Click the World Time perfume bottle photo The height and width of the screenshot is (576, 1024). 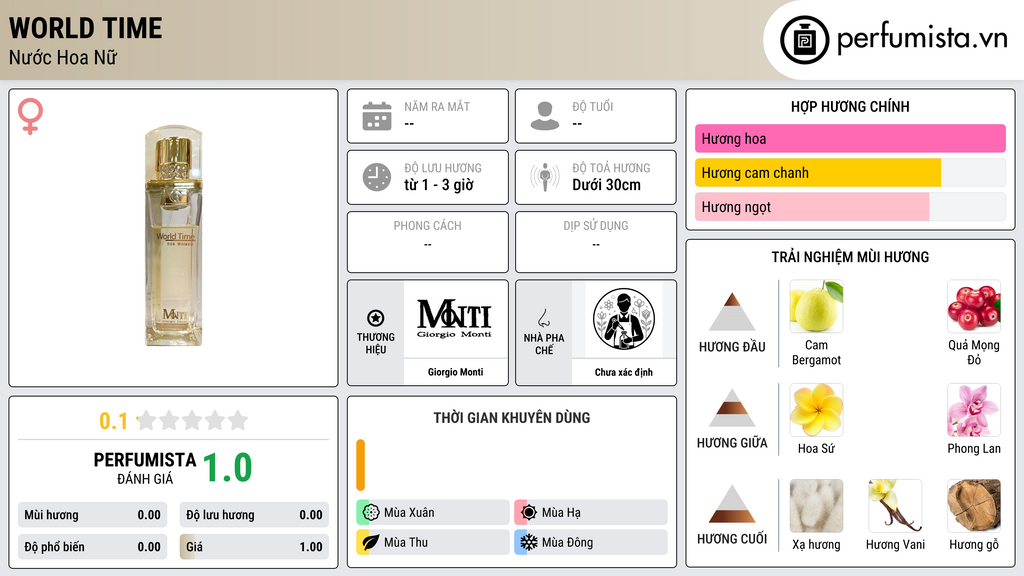[174, 236]
